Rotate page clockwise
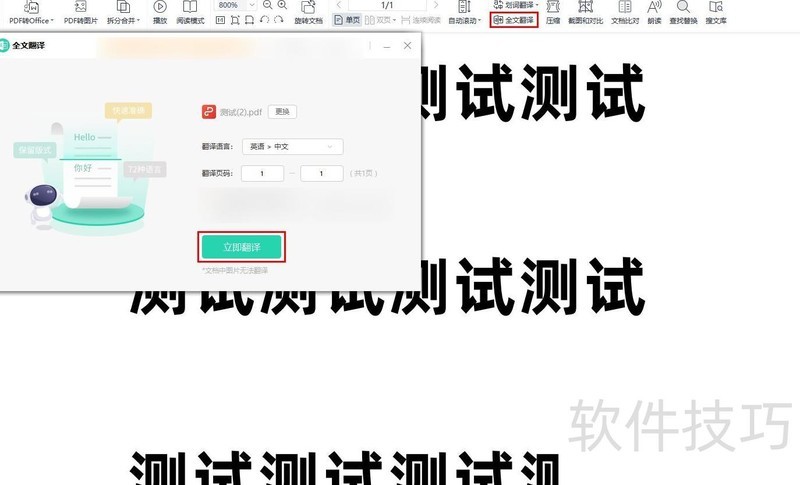 point(279,20)
